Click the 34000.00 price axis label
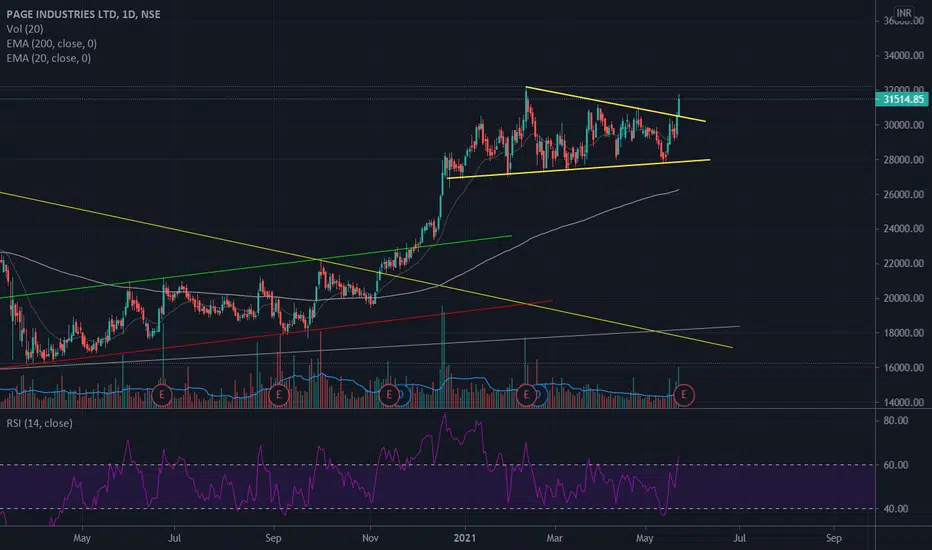 903,56
